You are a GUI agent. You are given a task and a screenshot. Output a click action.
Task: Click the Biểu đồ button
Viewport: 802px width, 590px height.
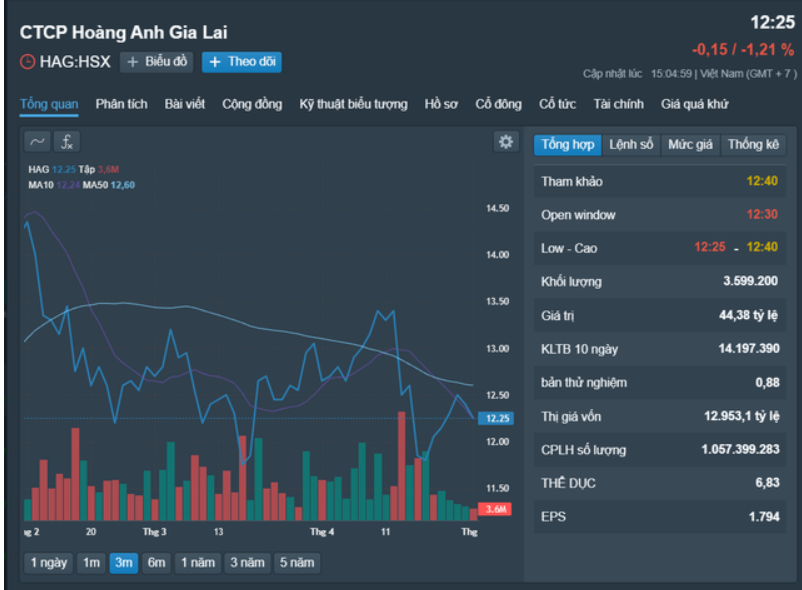click(x=157, y=62)
